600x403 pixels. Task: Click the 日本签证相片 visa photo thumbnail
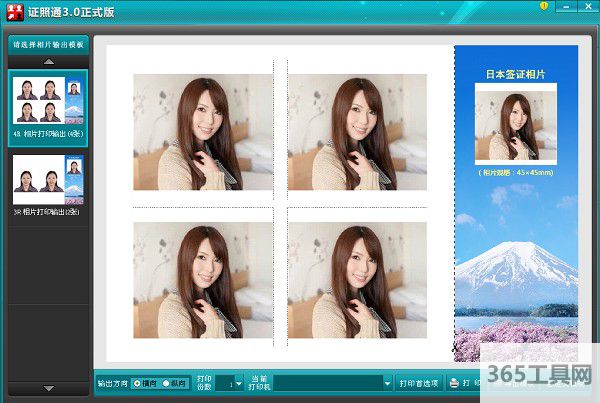click(516, 126)
